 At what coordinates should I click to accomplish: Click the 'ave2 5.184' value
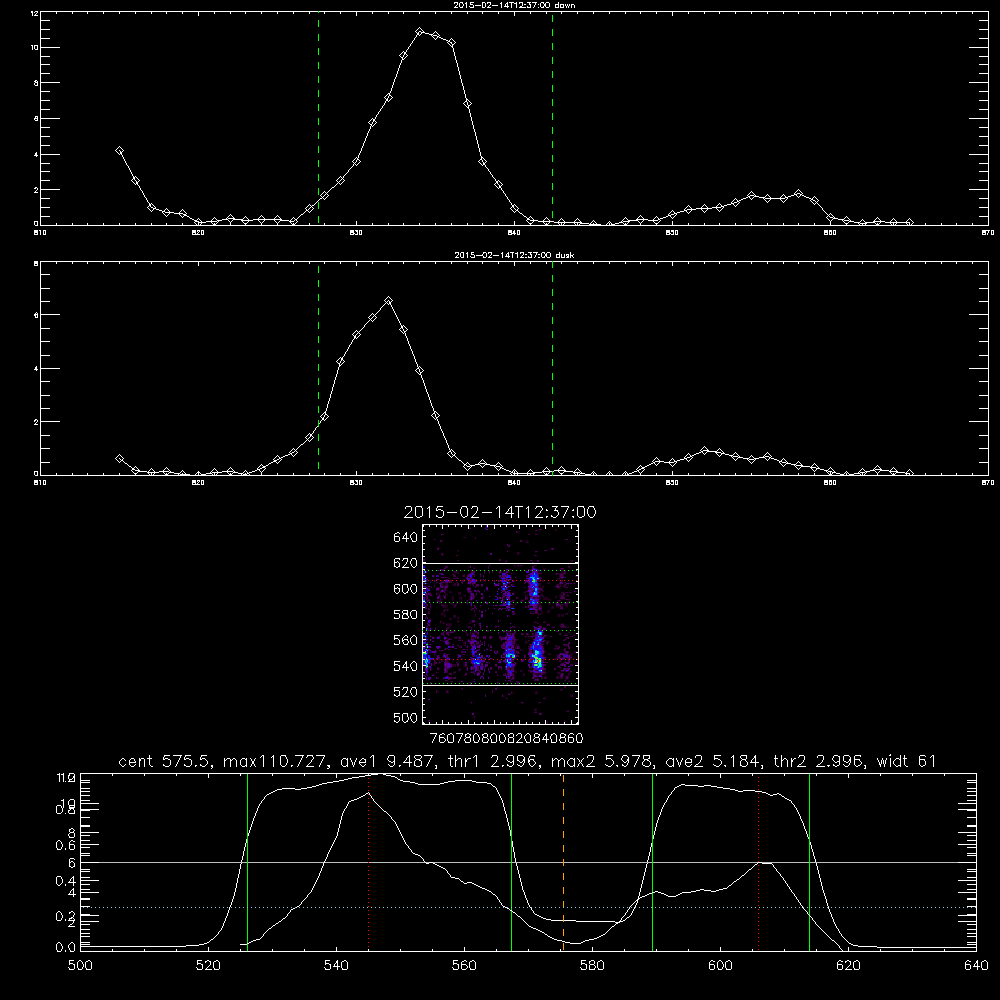pyautogui.click(x=710, y=761)
